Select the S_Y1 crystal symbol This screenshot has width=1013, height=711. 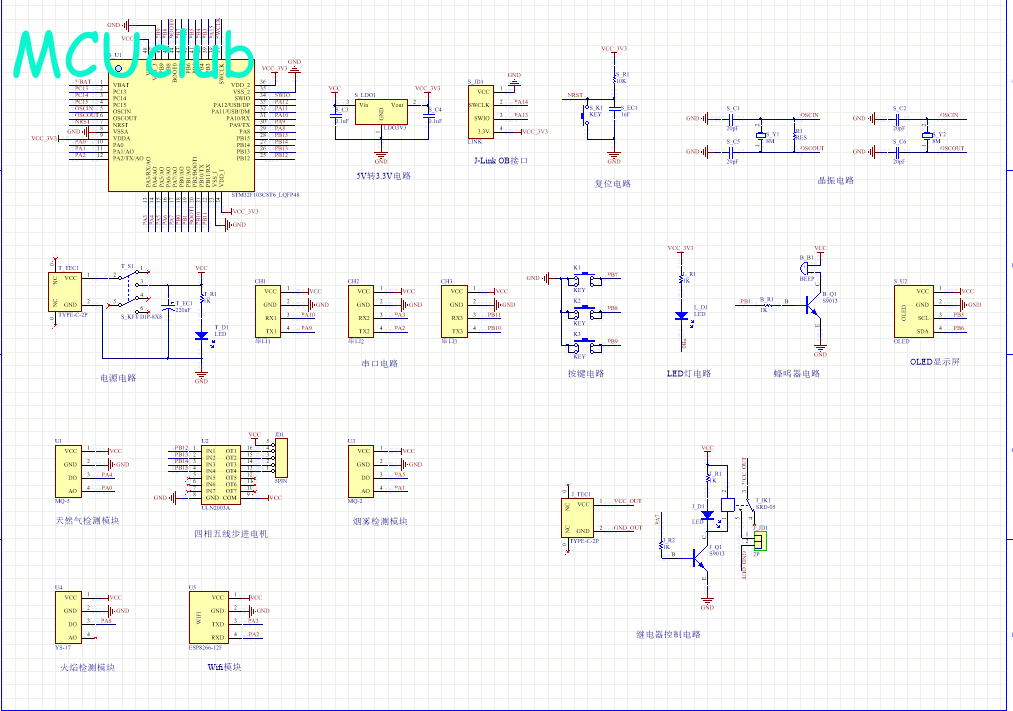tap(760, 136)
